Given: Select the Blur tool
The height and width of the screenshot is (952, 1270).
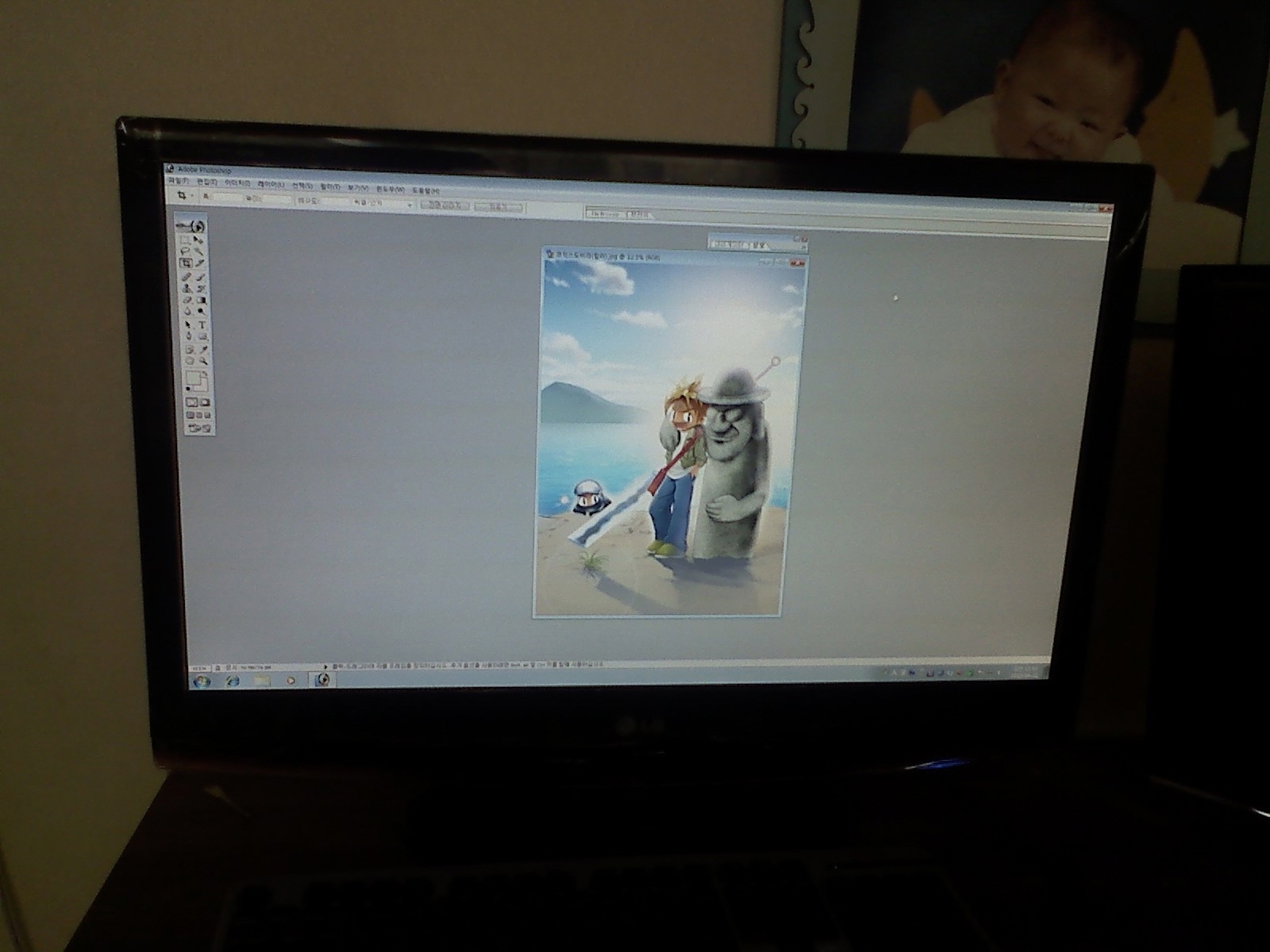Looking at the screenshot, I should (187, 312).
